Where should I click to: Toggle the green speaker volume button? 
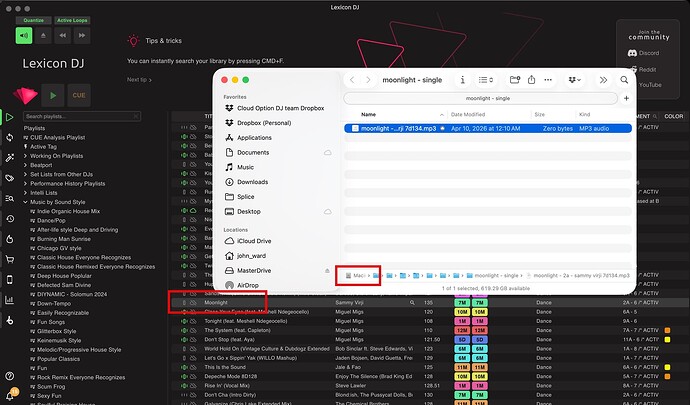click(24, 36)
